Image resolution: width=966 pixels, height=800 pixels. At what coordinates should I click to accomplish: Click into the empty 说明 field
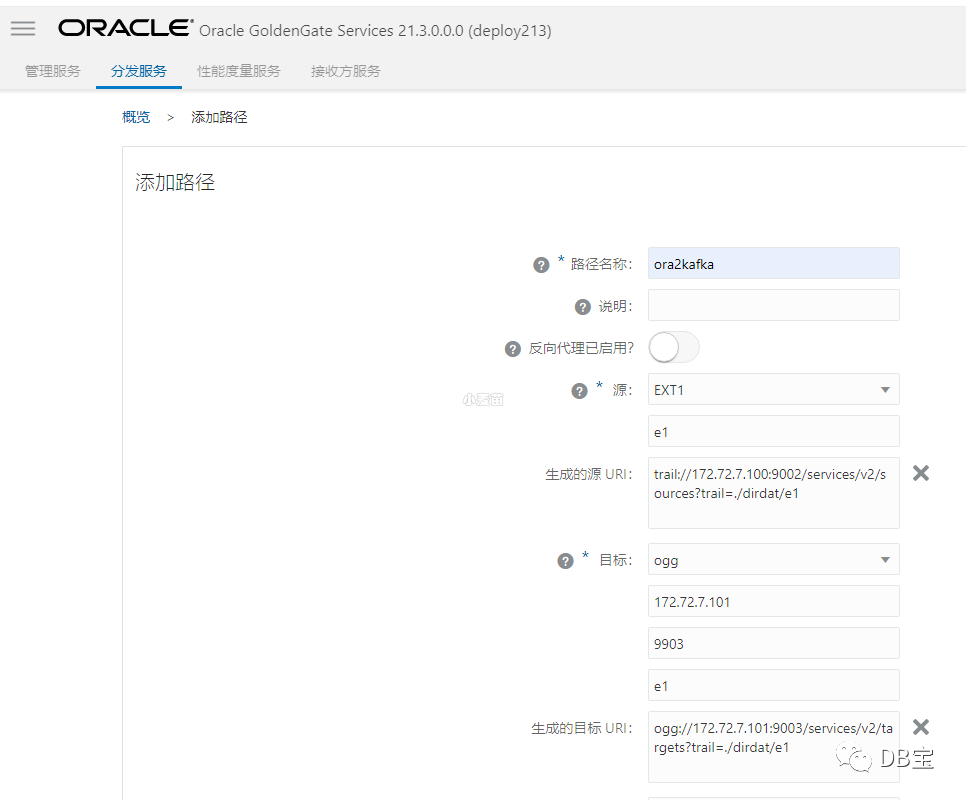[x=773, y=305]
